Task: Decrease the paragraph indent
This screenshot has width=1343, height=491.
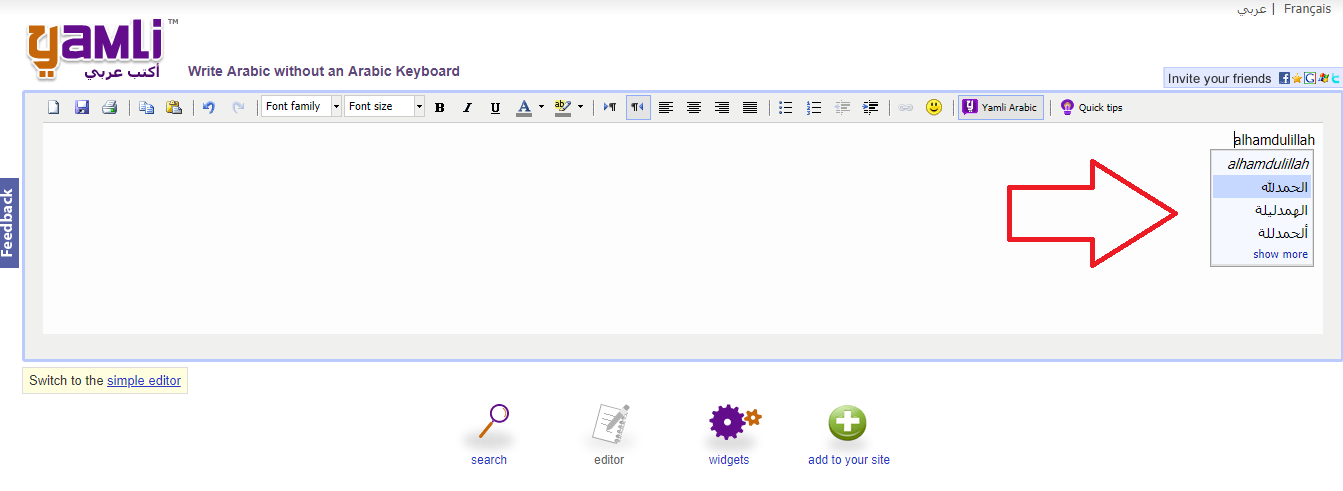Action: click(842, 107)
